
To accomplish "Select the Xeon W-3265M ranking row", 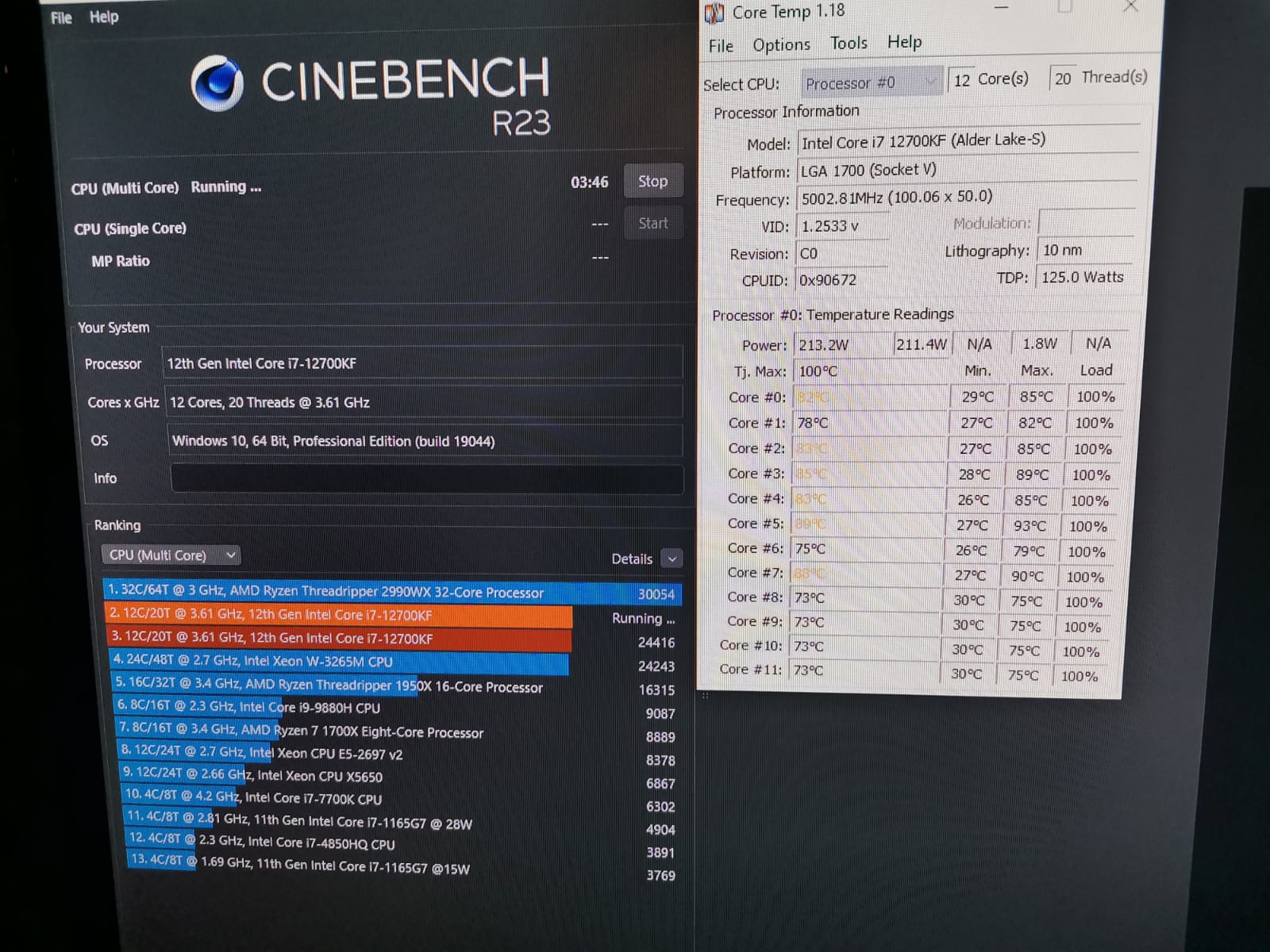I will coord(394,662).
